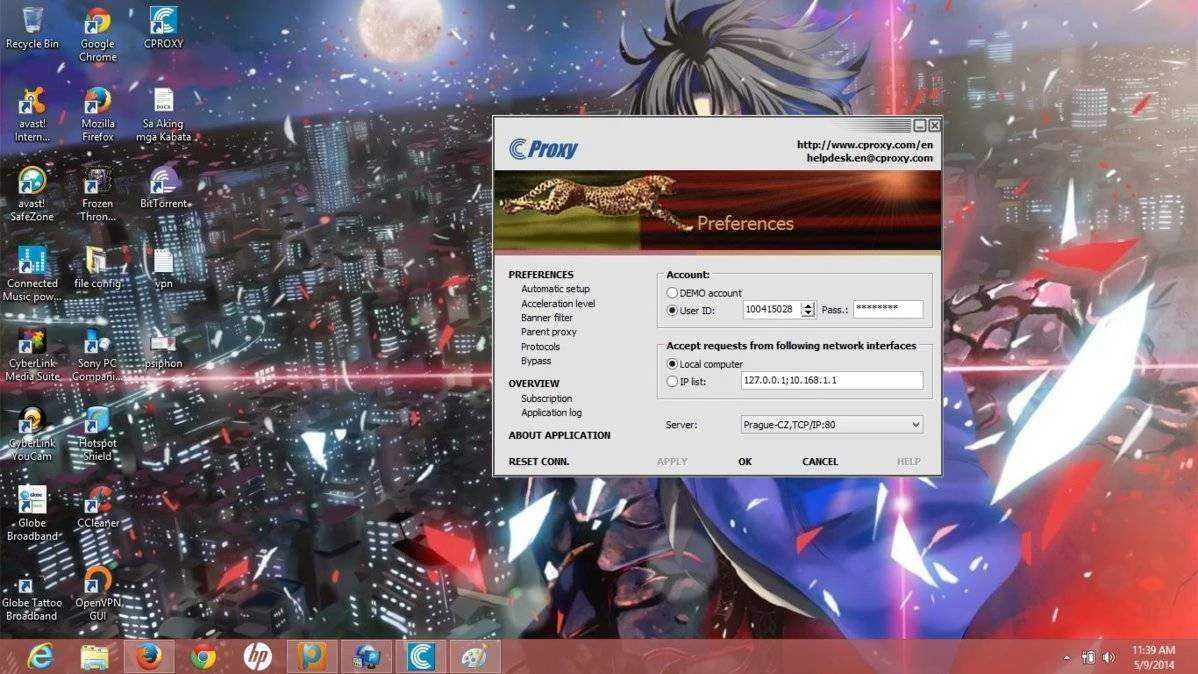Viewport: 1198px width, 674px height.
Task: Select the IP list radio button
Action: [672, 381]
